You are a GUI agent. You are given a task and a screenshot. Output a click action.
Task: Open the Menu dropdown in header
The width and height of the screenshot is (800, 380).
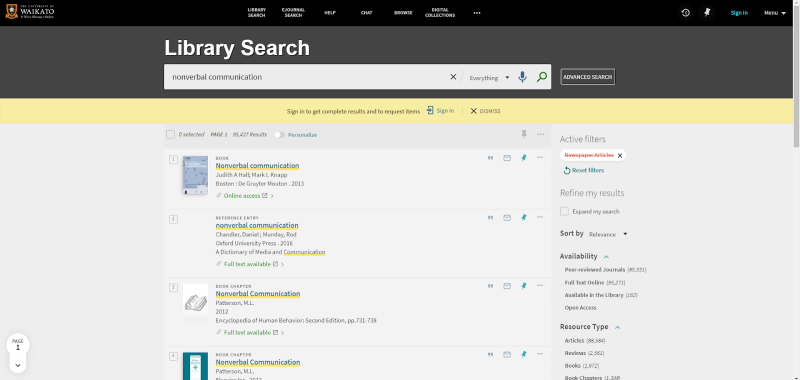coord(774,13)
